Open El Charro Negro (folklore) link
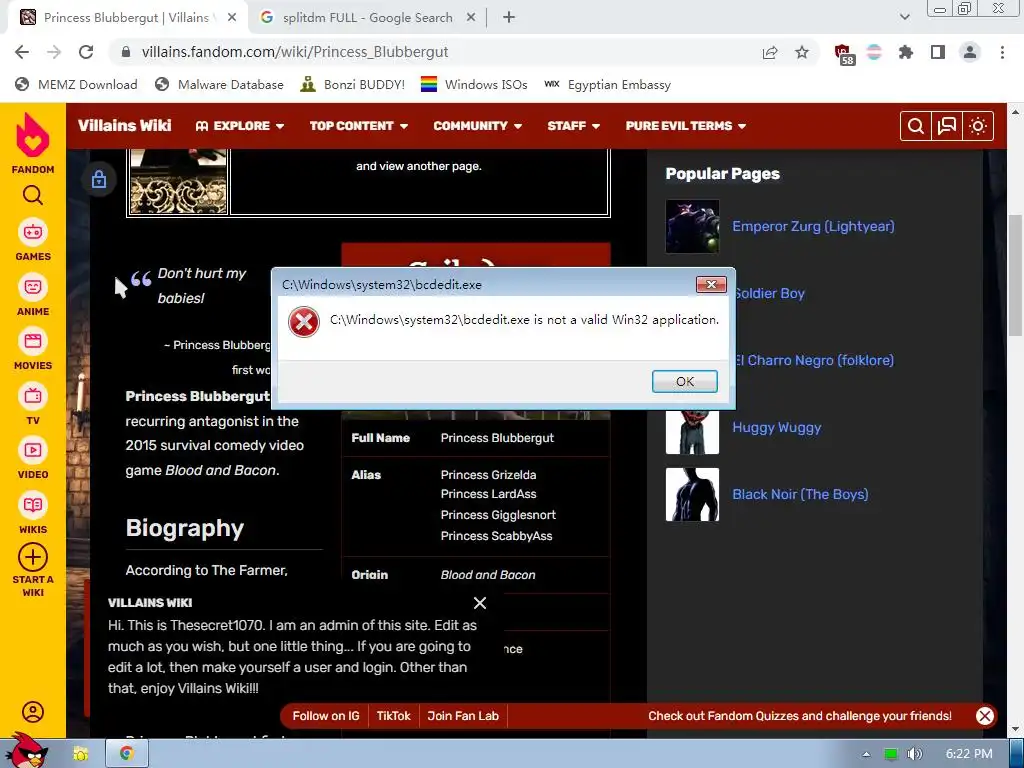 [x=814, y=360]
